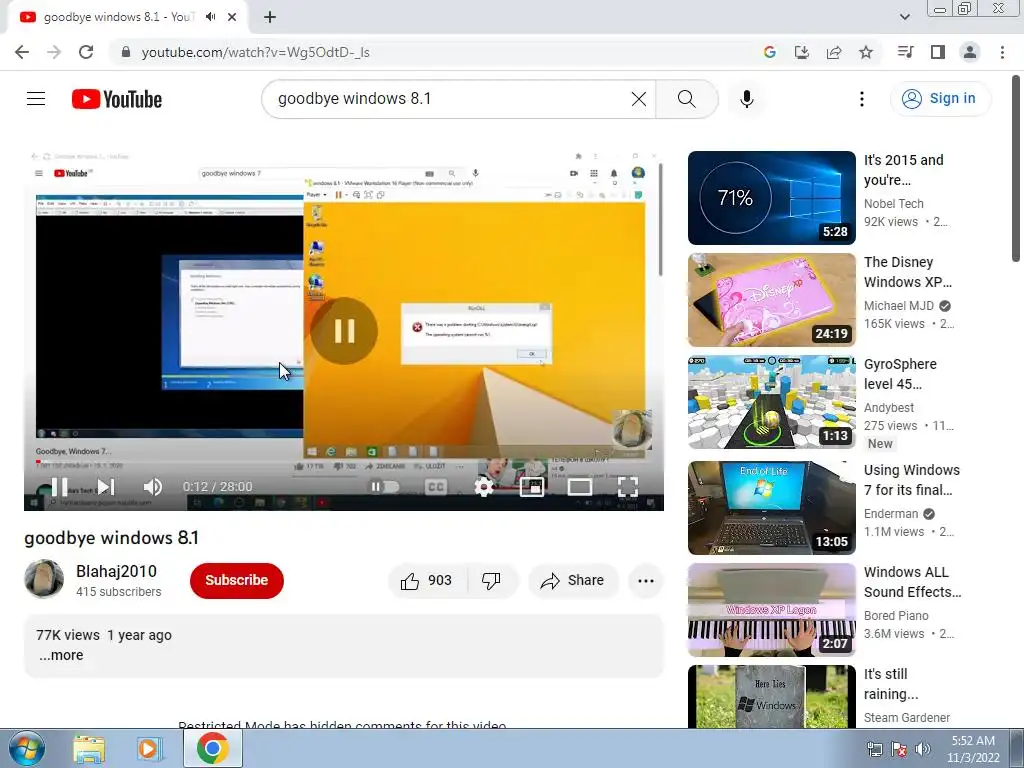Open the media controls toolbar icon
1024x768 pixels.
pos(905,52)
